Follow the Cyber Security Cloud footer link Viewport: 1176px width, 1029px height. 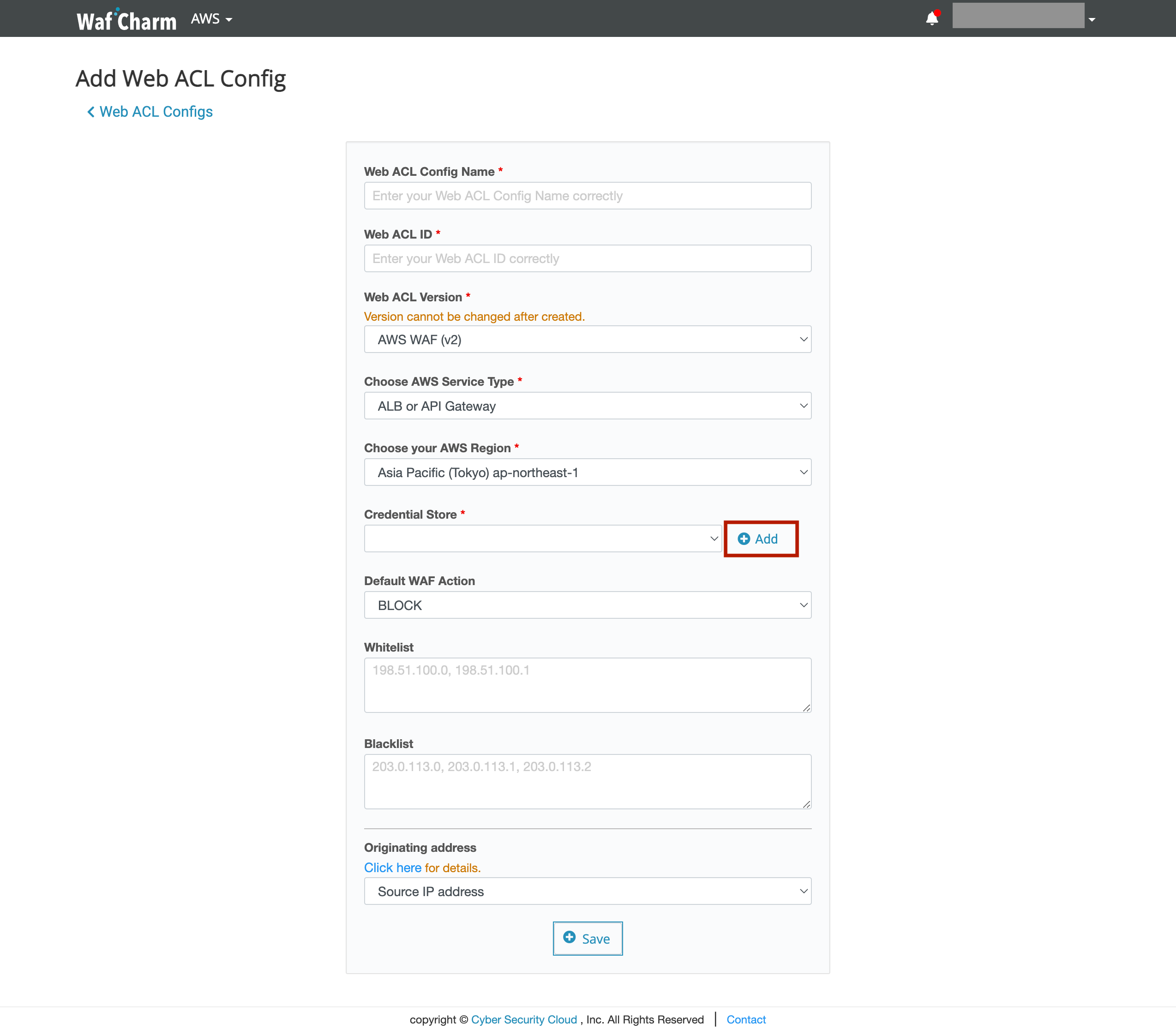click(524, 1019)
